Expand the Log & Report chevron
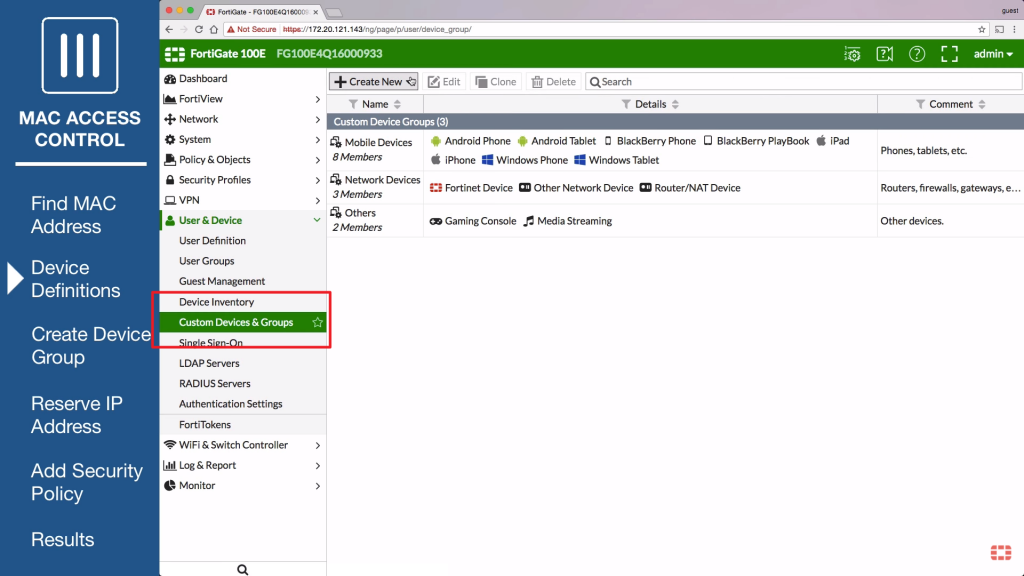1024x576 pixels. 317,466
